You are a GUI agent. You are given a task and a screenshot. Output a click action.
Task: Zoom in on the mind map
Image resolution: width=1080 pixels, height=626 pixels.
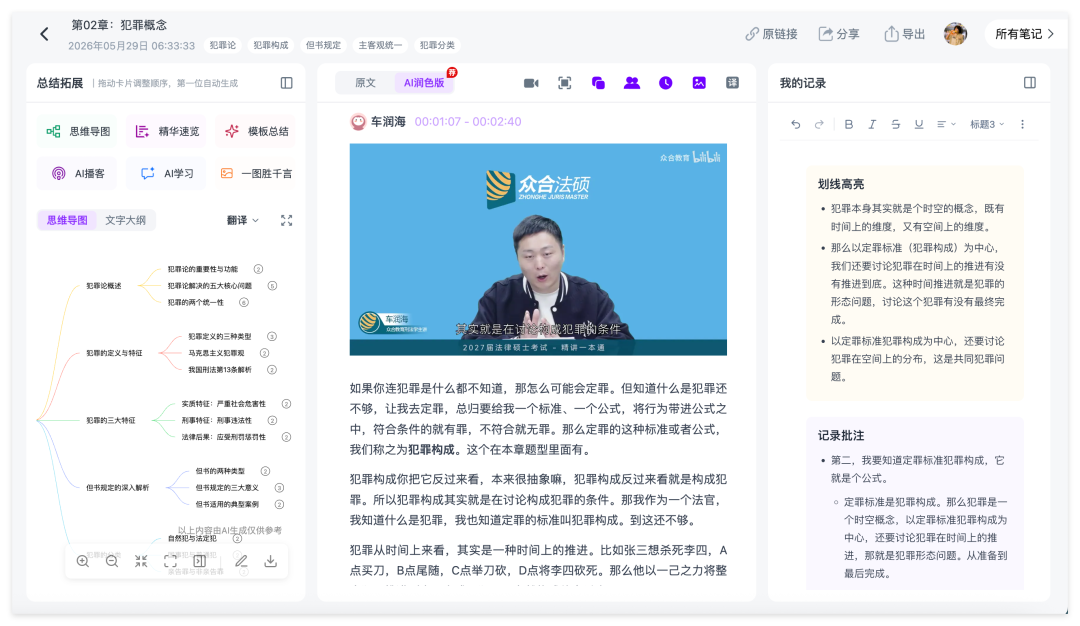click(x=83, y=561)
